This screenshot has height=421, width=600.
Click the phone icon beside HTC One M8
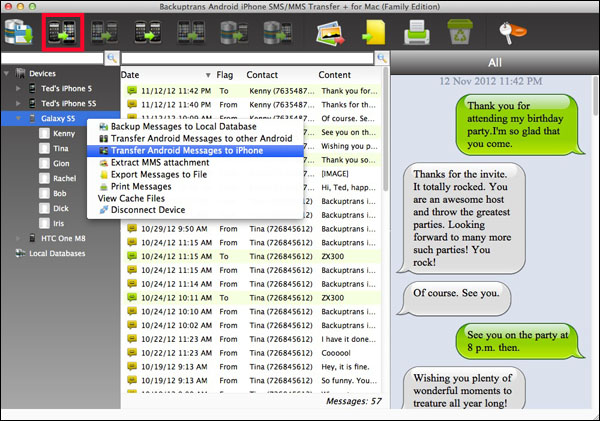coord(33,238)
